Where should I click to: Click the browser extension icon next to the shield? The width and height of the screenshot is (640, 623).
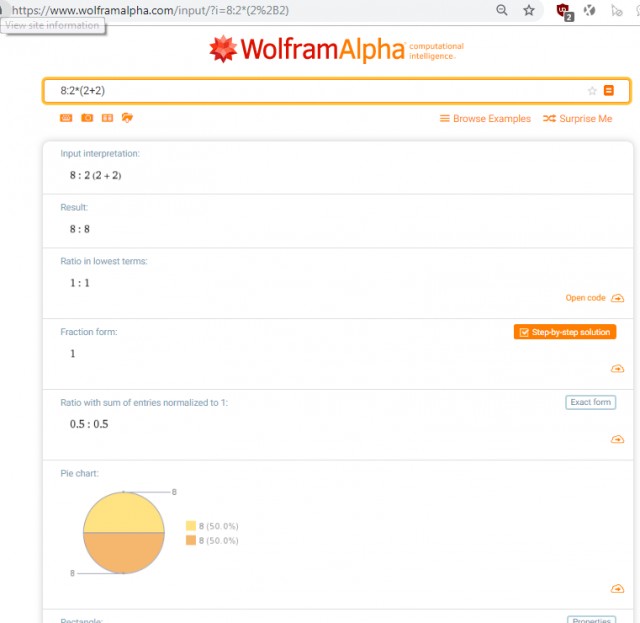click(x=589, y=11)
